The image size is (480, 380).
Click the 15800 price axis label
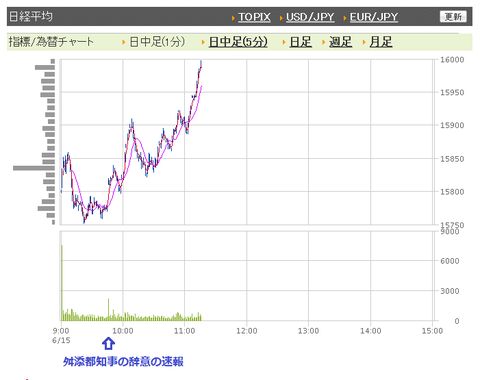(x=452, y=192)
